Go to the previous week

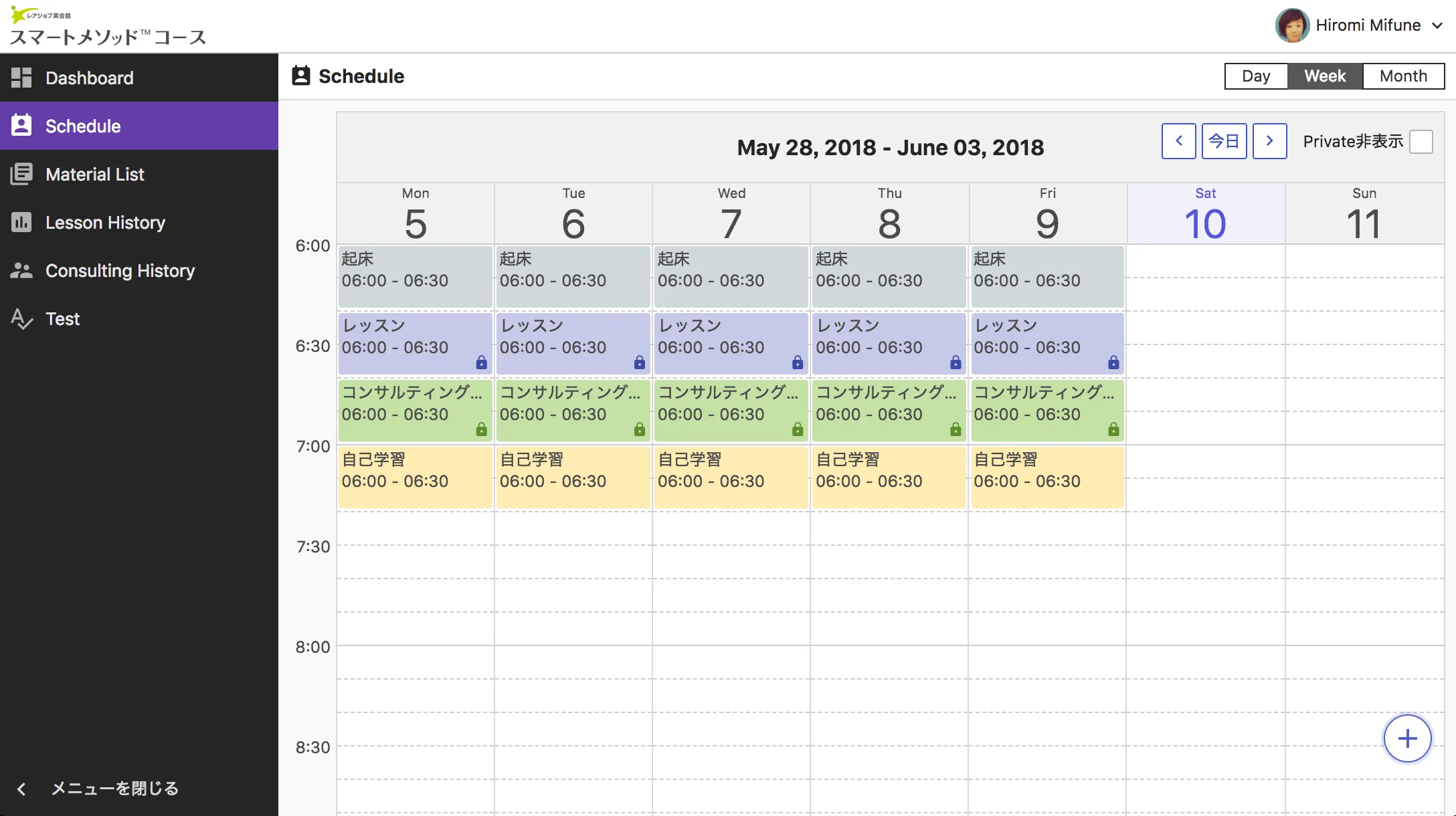tap(1178, 141)
